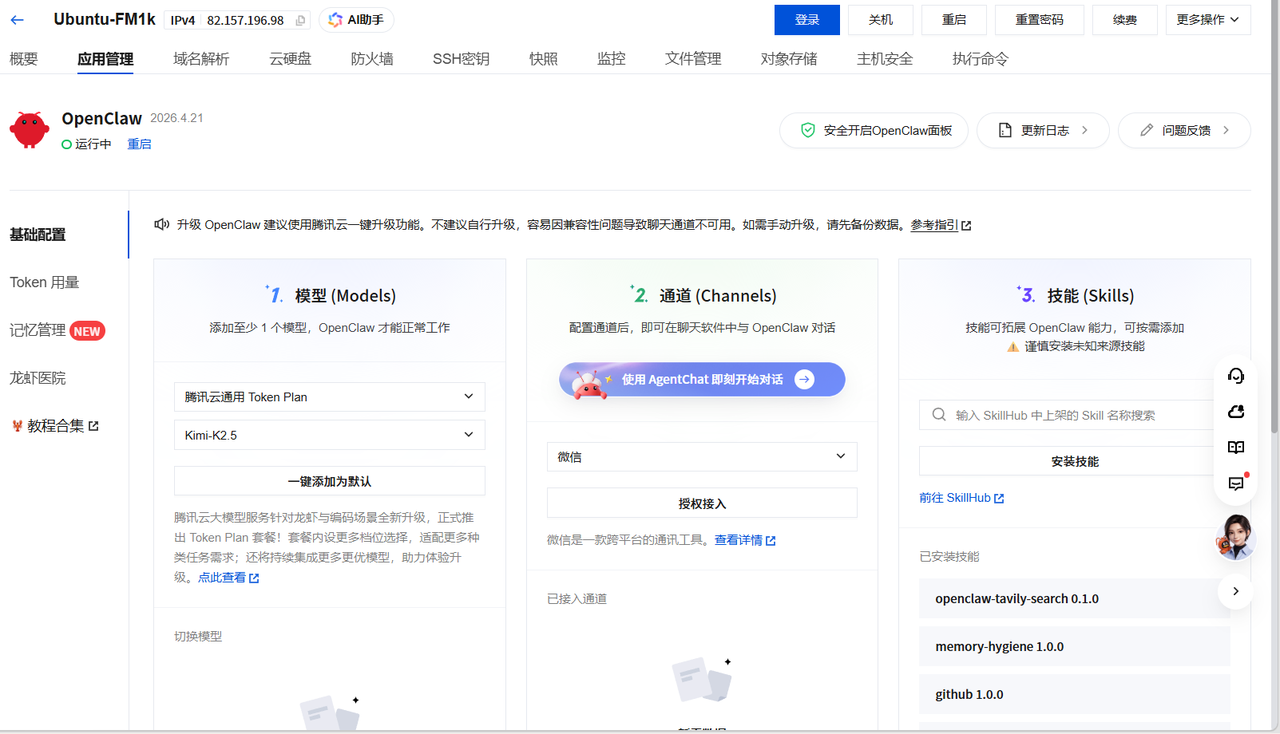The image size is (1280, 734).
Task: Open the 主机安全 tab
Action: (885, 59)
